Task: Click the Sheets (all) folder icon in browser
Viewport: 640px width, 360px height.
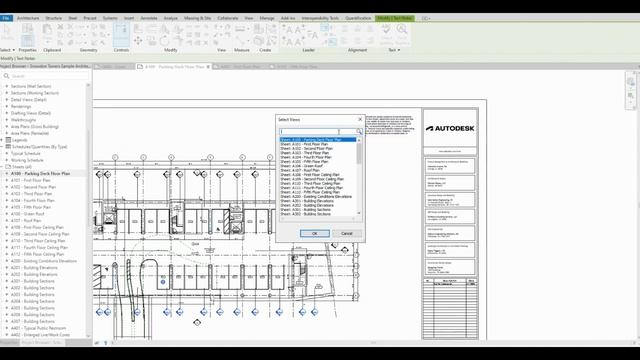Action: point(8,167)
